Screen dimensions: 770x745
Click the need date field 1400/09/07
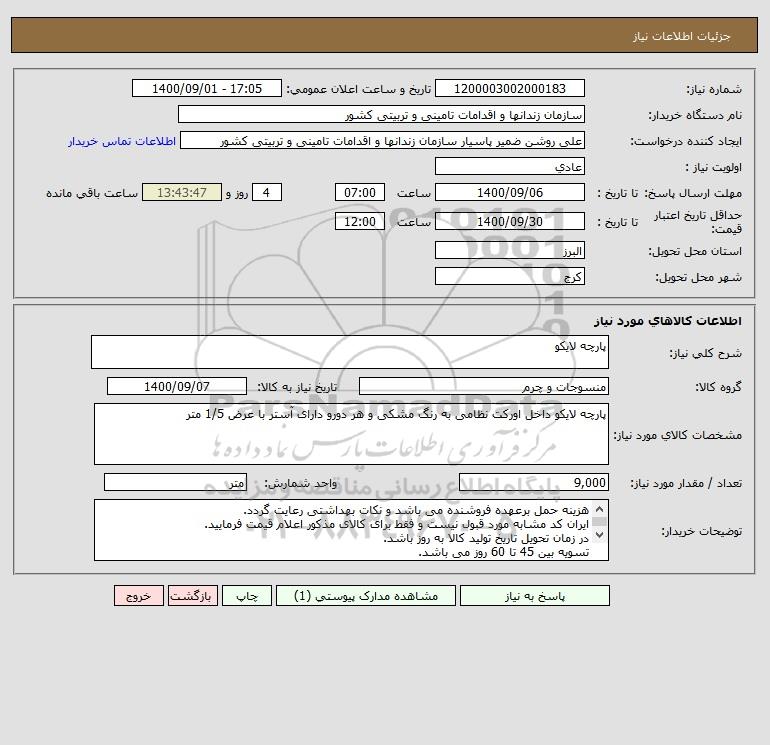click(x=177, y=386)
